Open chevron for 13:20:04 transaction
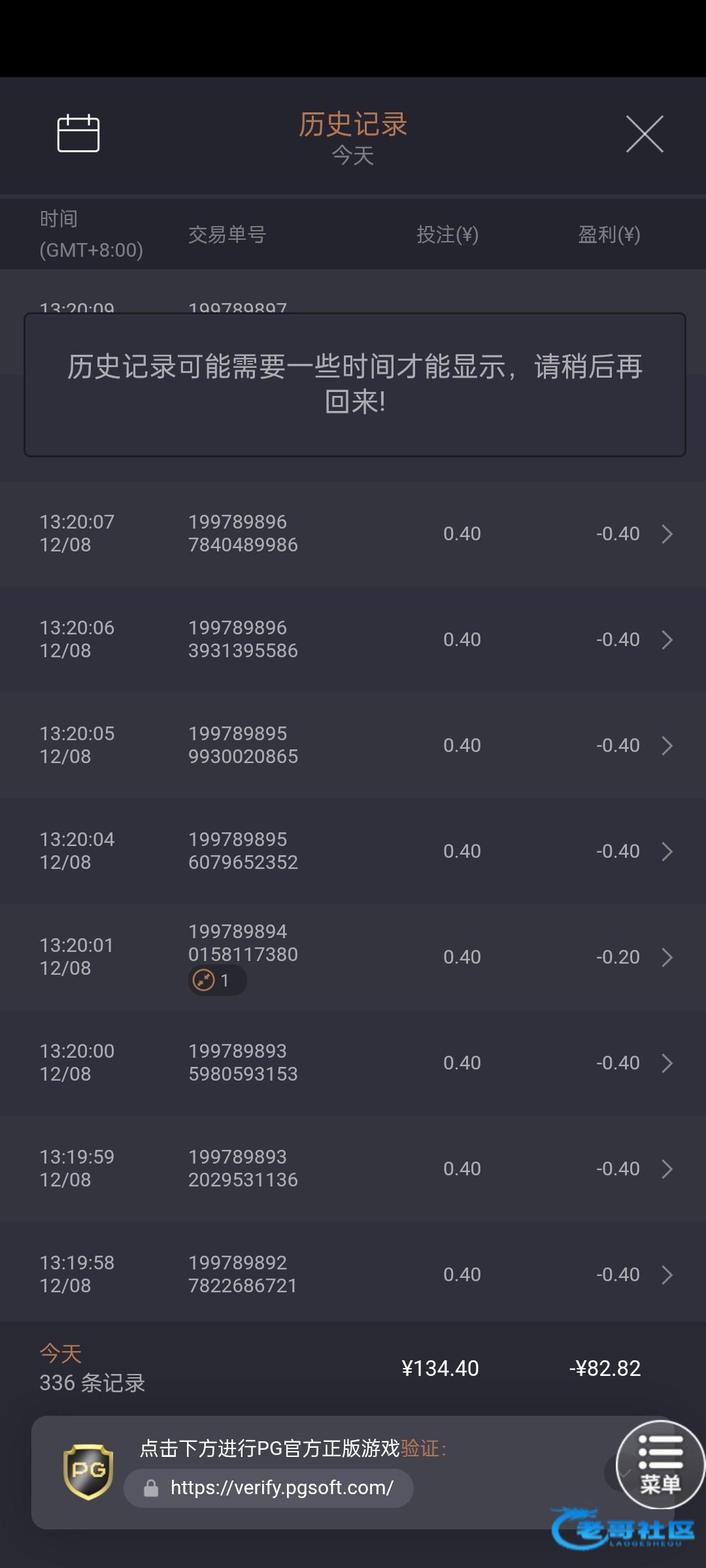Viewport: 706px width, 1568px height. click(667, 851)
